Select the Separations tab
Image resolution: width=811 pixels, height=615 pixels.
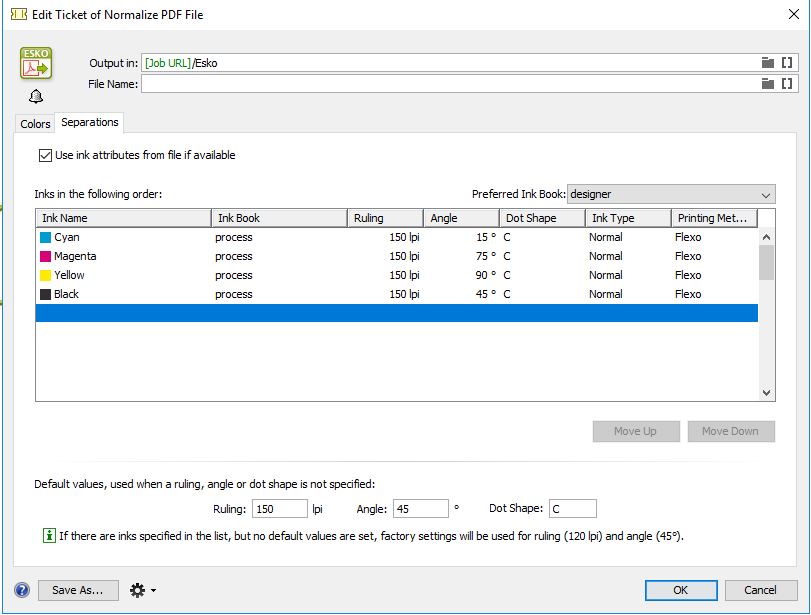(90, 122)
